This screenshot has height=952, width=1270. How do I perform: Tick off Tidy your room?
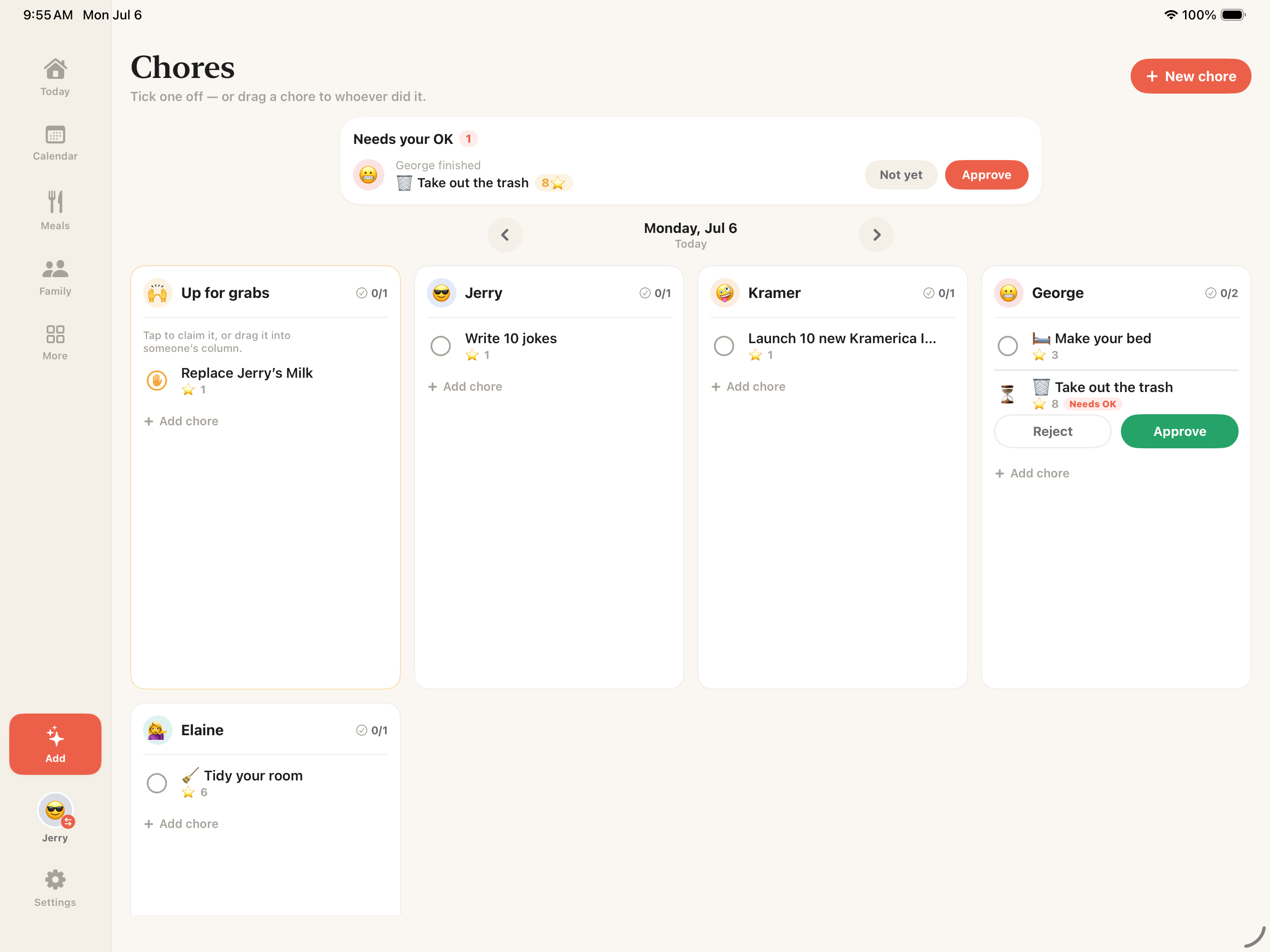point(157,783)
